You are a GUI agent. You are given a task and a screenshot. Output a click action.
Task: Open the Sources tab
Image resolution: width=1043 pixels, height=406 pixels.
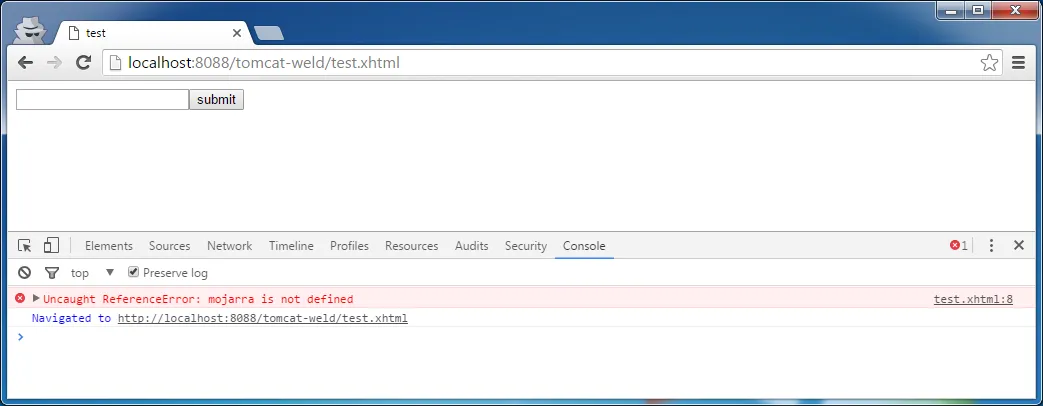[x=170, y=246]
